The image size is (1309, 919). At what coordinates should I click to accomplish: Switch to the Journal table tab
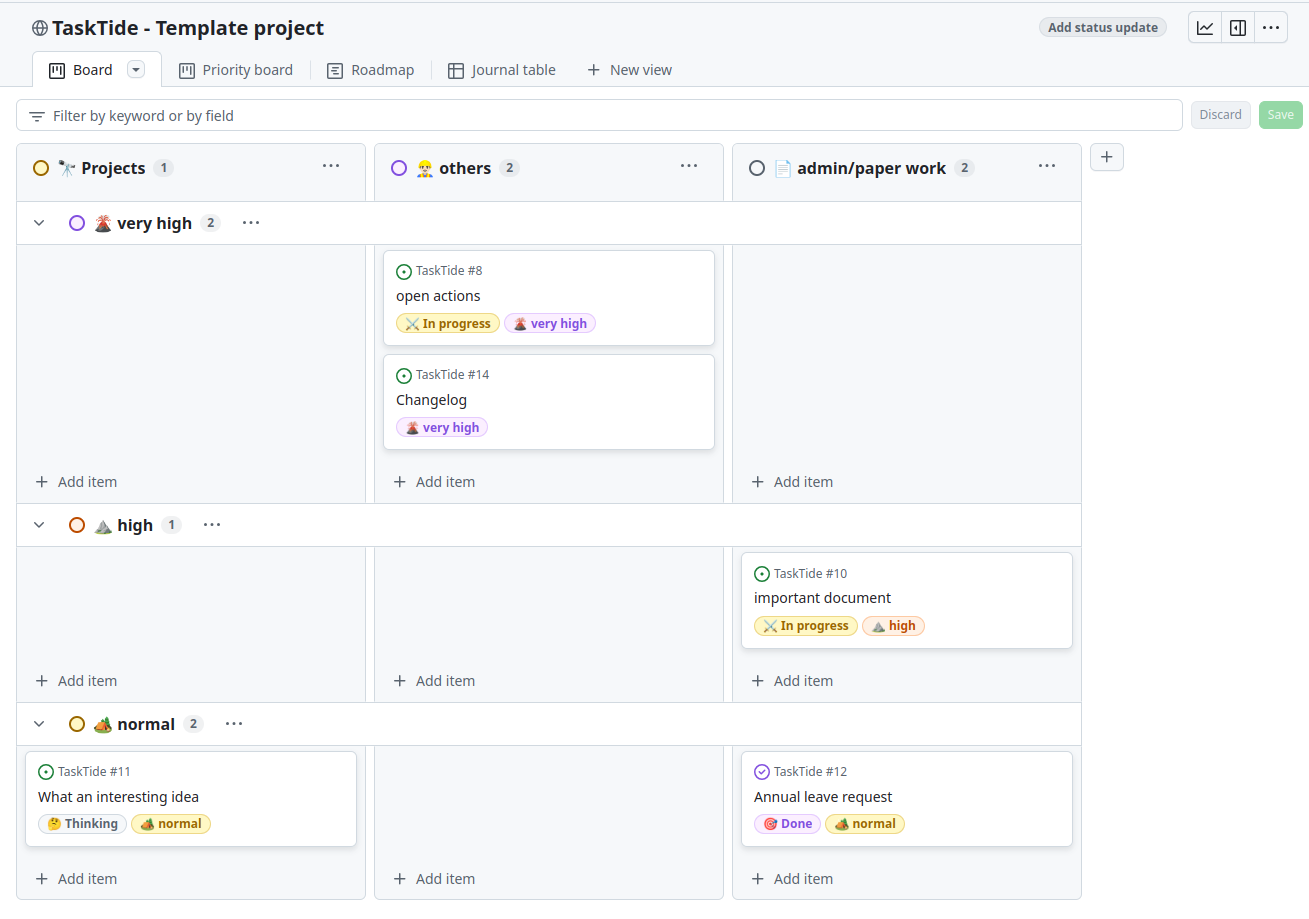click(x=502, y=70)
